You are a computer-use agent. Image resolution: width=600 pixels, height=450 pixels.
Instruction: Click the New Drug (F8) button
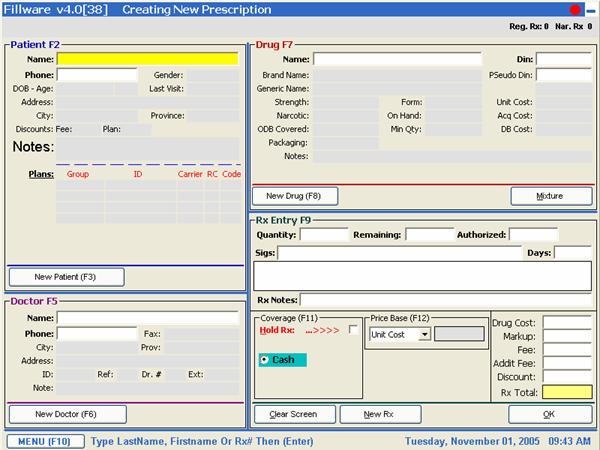(295, 196)
